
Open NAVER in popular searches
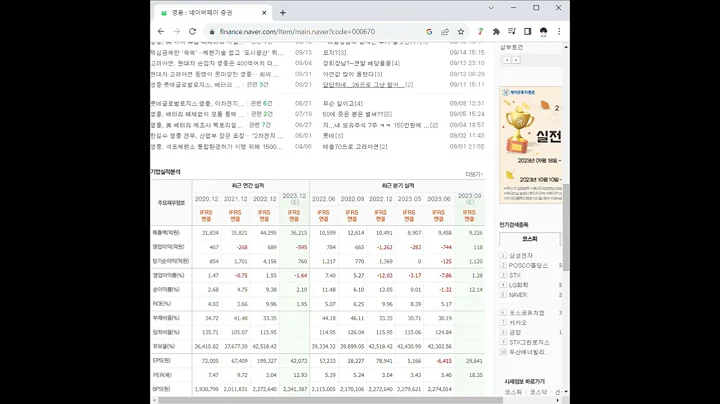click(518, 295)
